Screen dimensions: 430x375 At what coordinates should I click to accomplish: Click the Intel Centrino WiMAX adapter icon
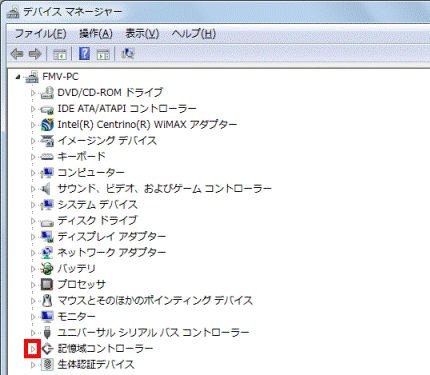pyautogui.click(x=47, y=125)
